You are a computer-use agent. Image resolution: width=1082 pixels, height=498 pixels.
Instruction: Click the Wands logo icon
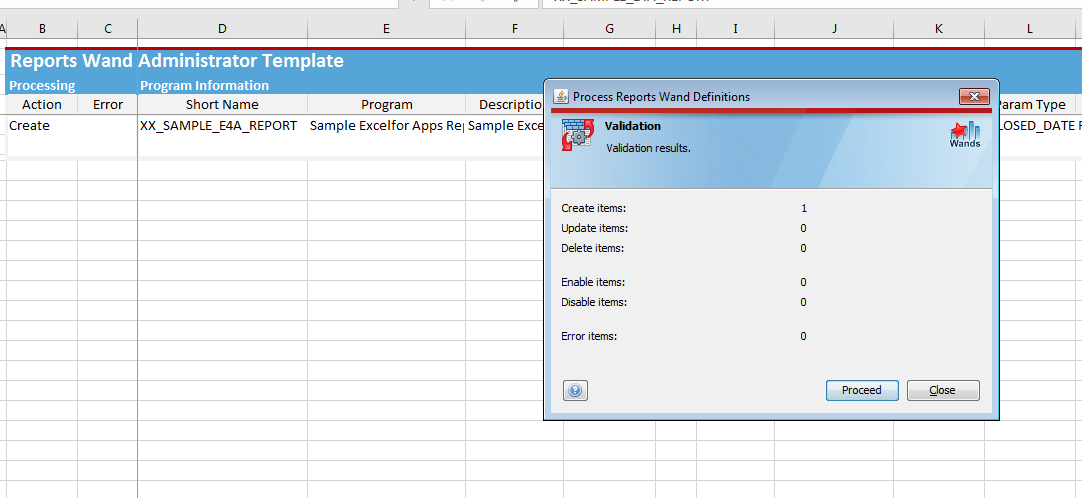click(965, 135)
